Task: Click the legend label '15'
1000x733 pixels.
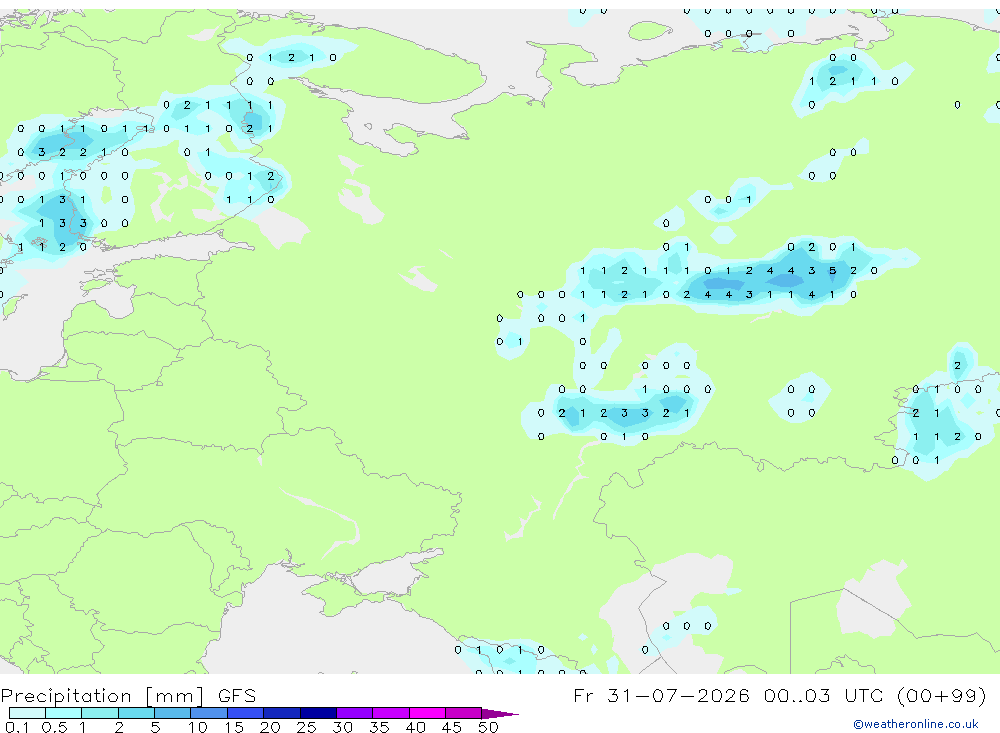Action: pyautogui.click(x=233, y=727)
